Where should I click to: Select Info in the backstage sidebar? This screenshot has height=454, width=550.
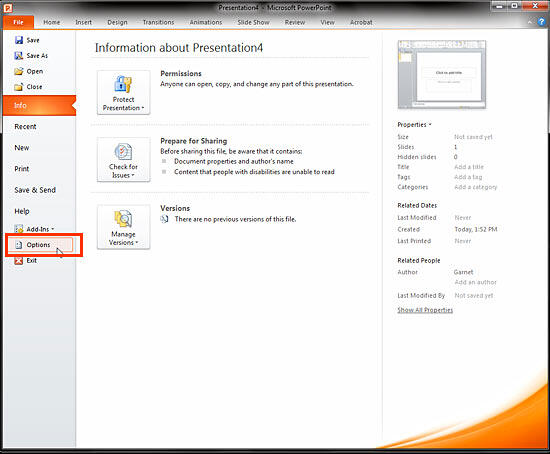point(39,105)
